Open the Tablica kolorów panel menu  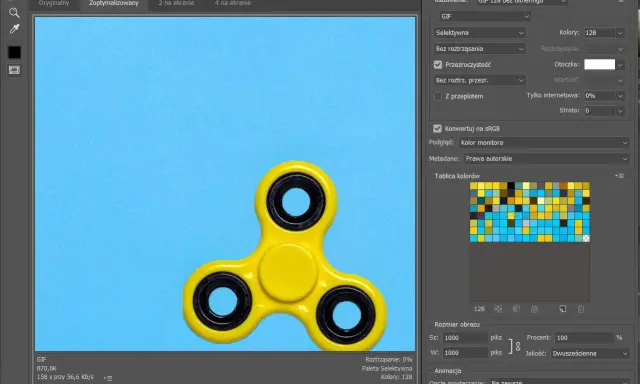click(620, 176)
